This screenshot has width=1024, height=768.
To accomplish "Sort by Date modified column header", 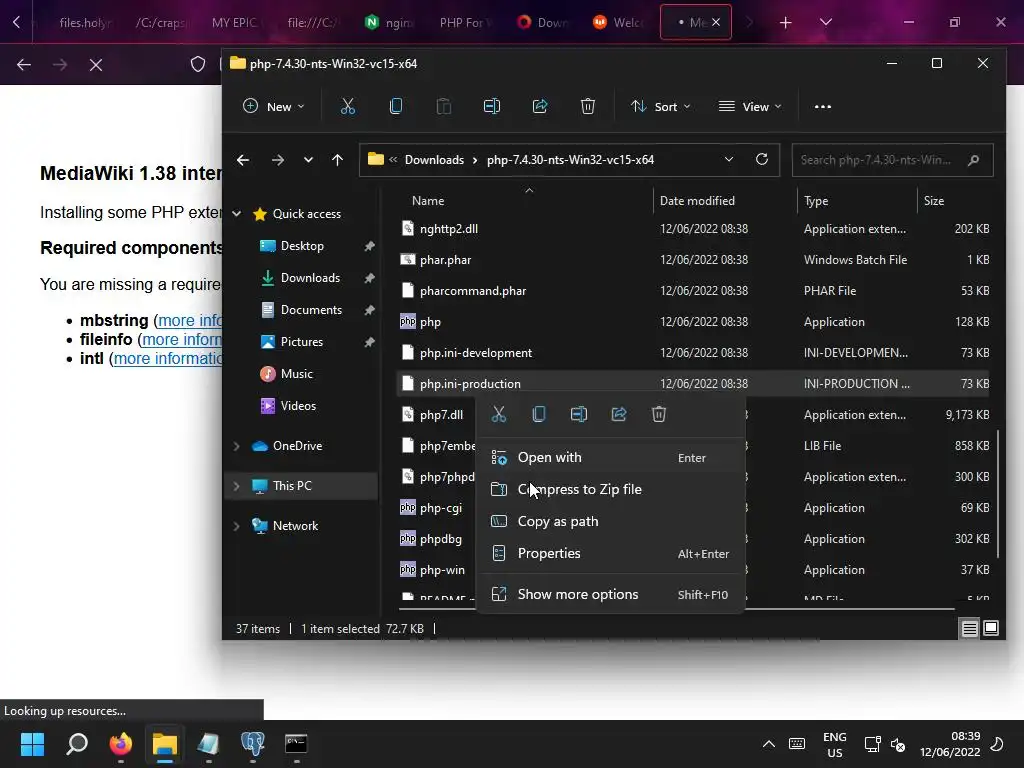I will (697, 201).
